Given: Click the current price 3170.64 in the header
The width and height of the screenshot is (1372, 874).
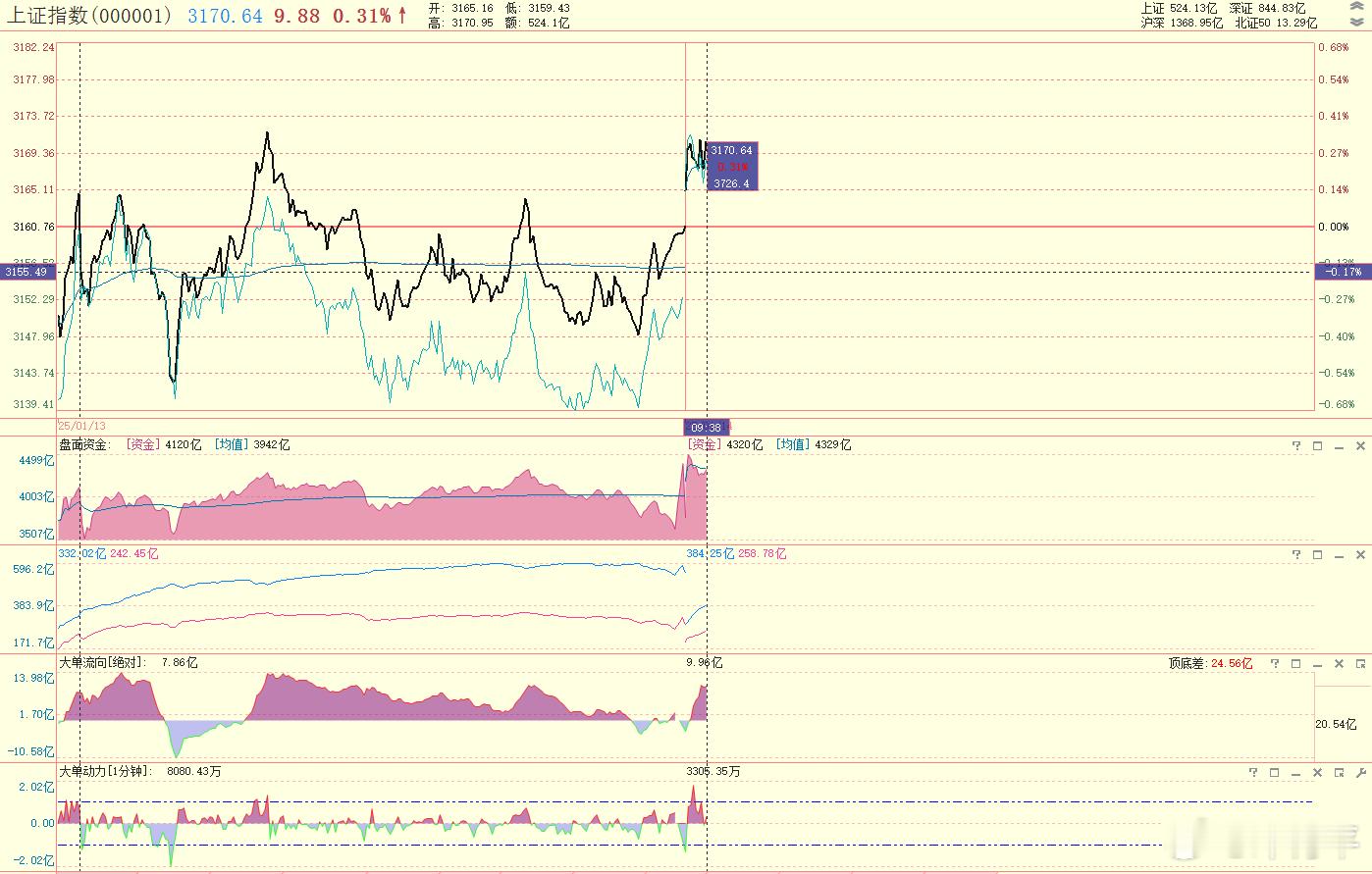Looking at the screenshot, I should click(225, 16).
